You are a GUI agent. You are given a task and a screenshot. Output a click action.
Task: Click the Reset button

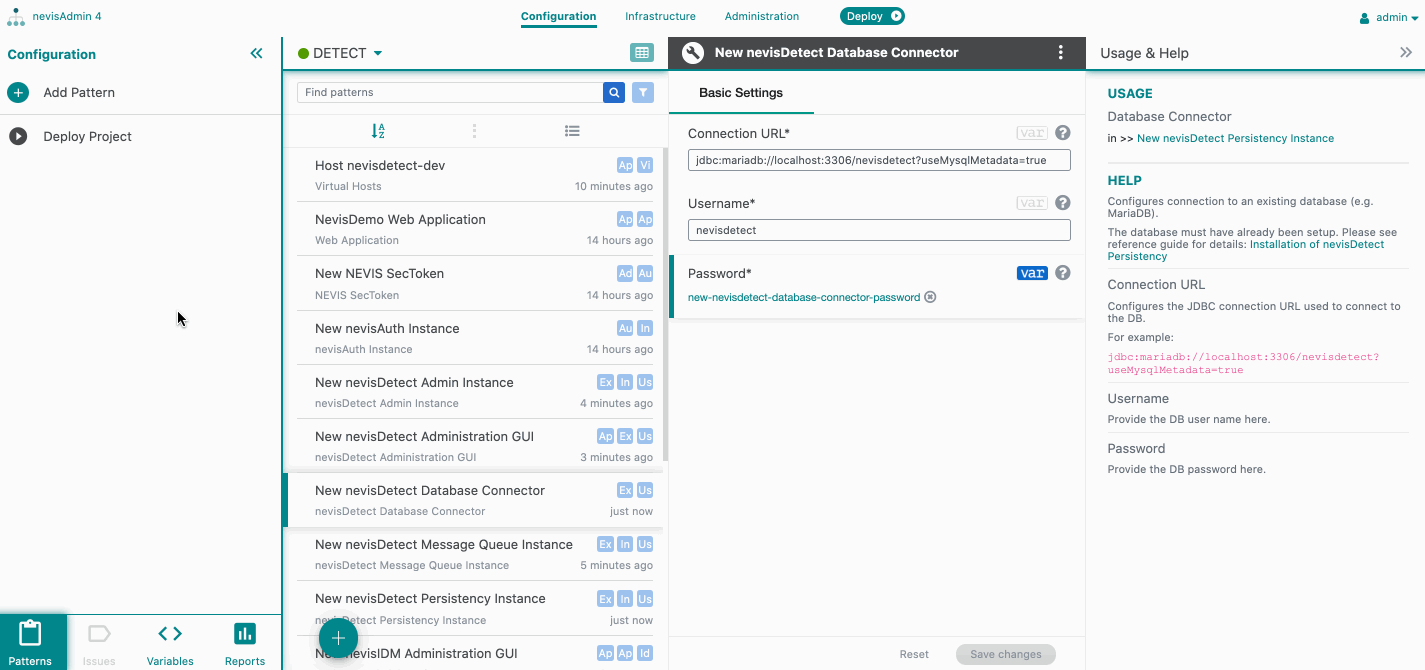[914, 654]
